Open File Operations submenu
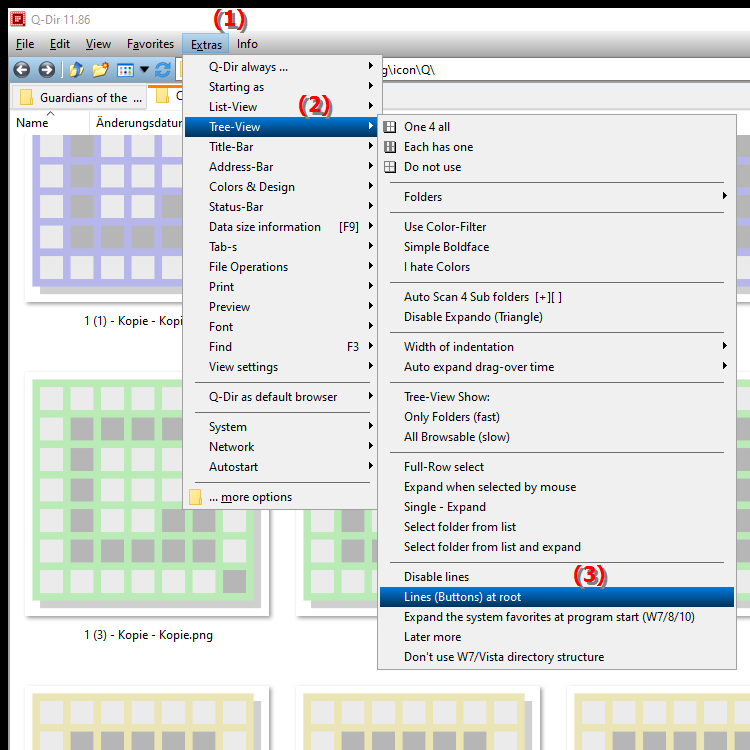The width and height of the screenshot is (750, 750). pos(281,267)
